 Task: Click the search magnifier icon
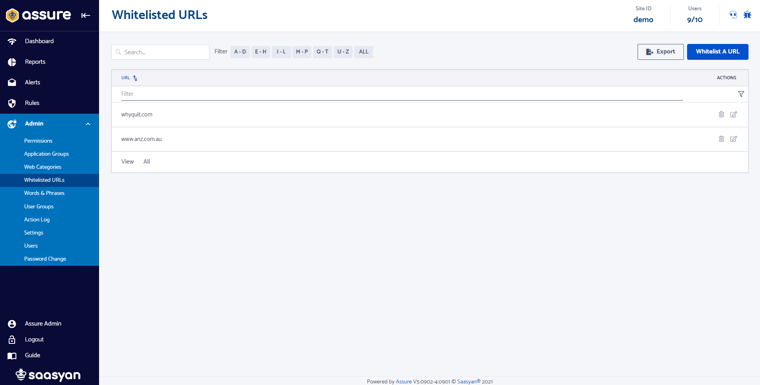[x=118, y=52]
